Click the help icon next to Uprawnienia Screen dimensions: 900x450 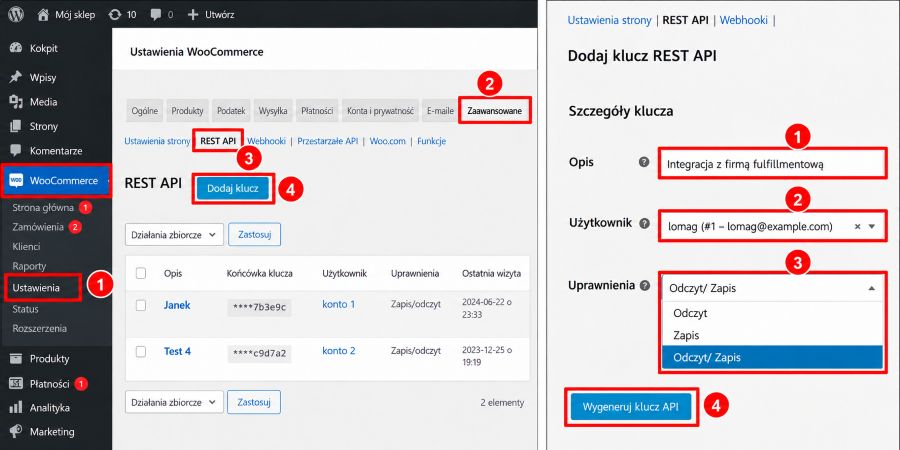coord(645,285)
